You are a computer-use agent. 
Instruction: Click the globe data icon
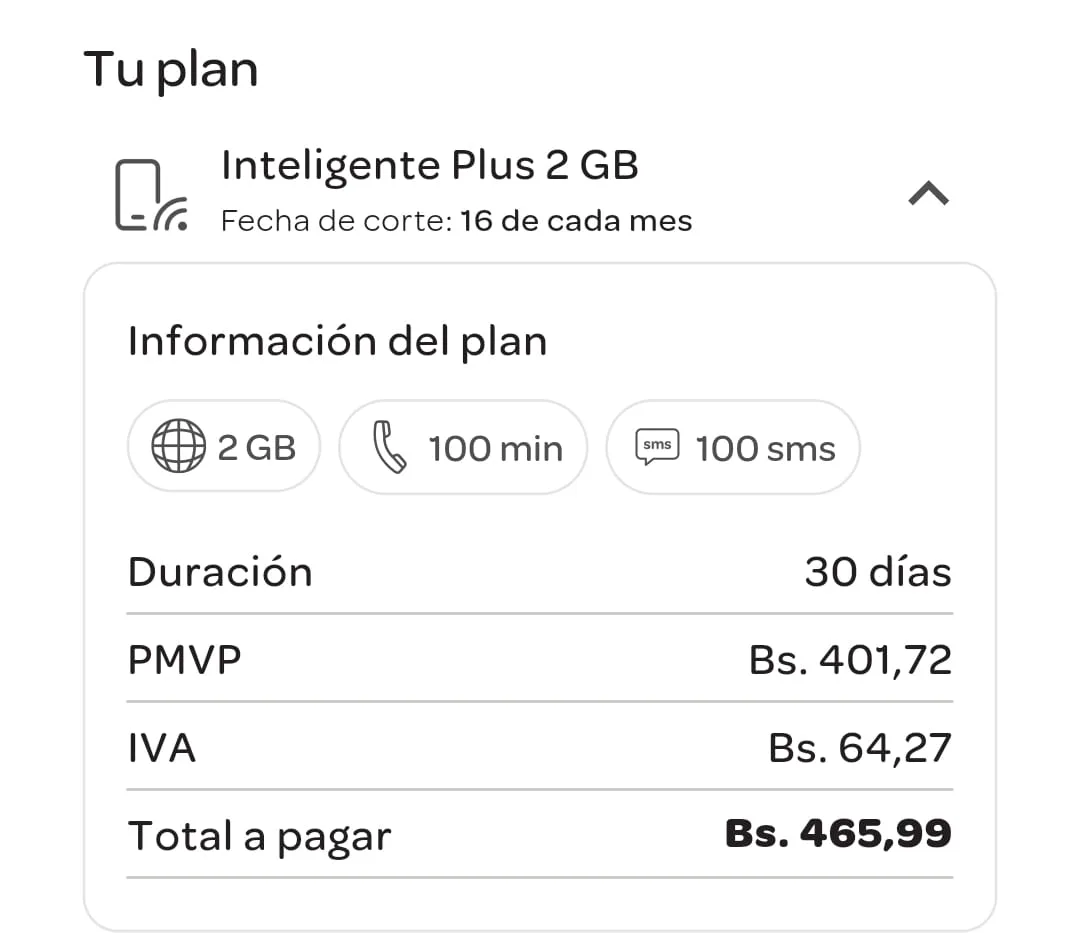[x=178, y=447]
